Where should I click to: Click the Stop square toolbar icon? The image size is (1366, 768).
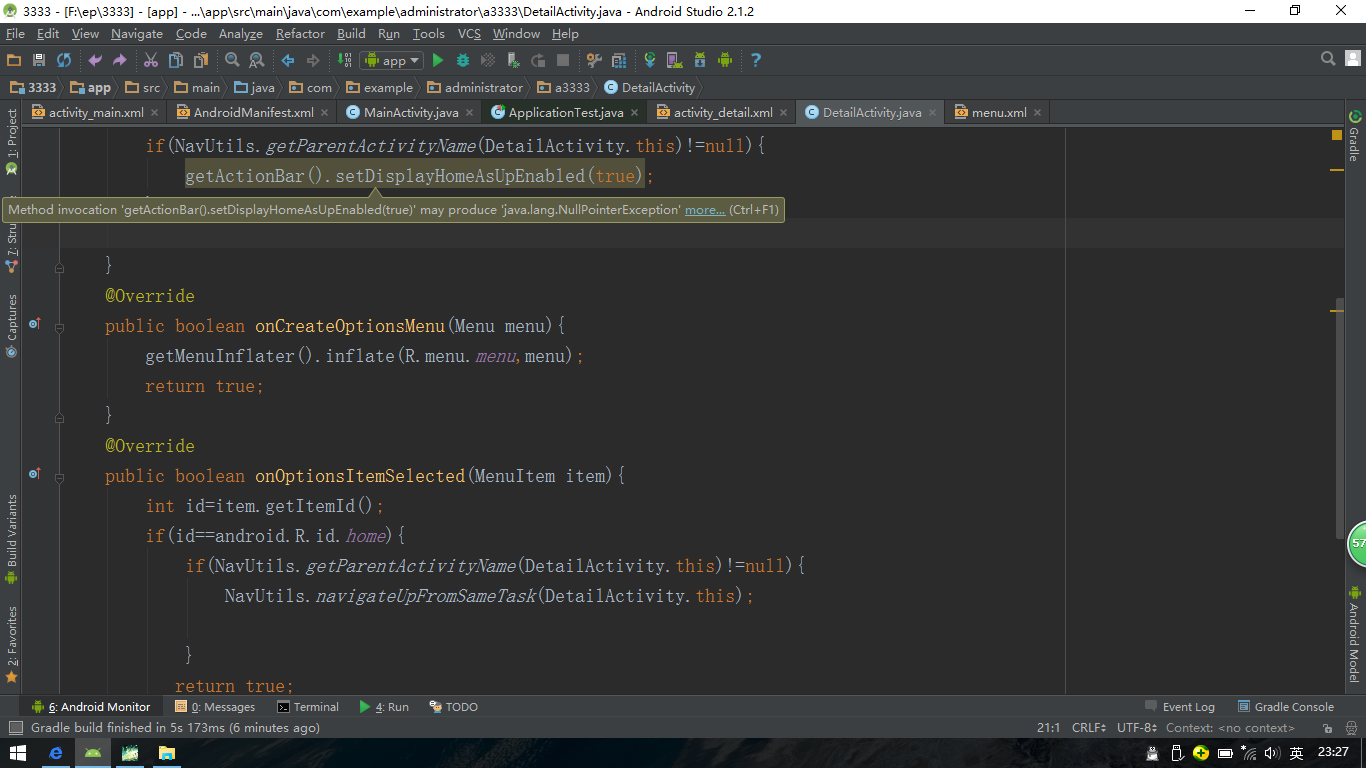click(563, 60)
